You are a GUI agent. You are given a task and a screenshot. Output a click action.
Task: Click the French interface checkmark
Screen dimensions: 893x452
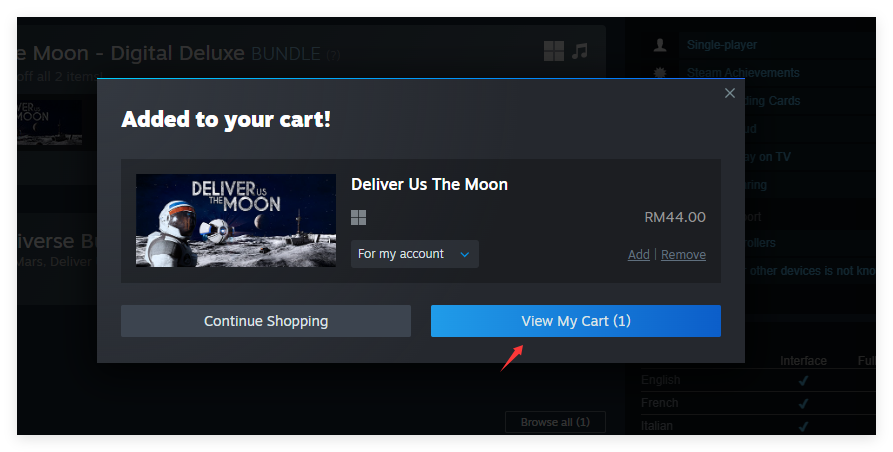point(803,403)
